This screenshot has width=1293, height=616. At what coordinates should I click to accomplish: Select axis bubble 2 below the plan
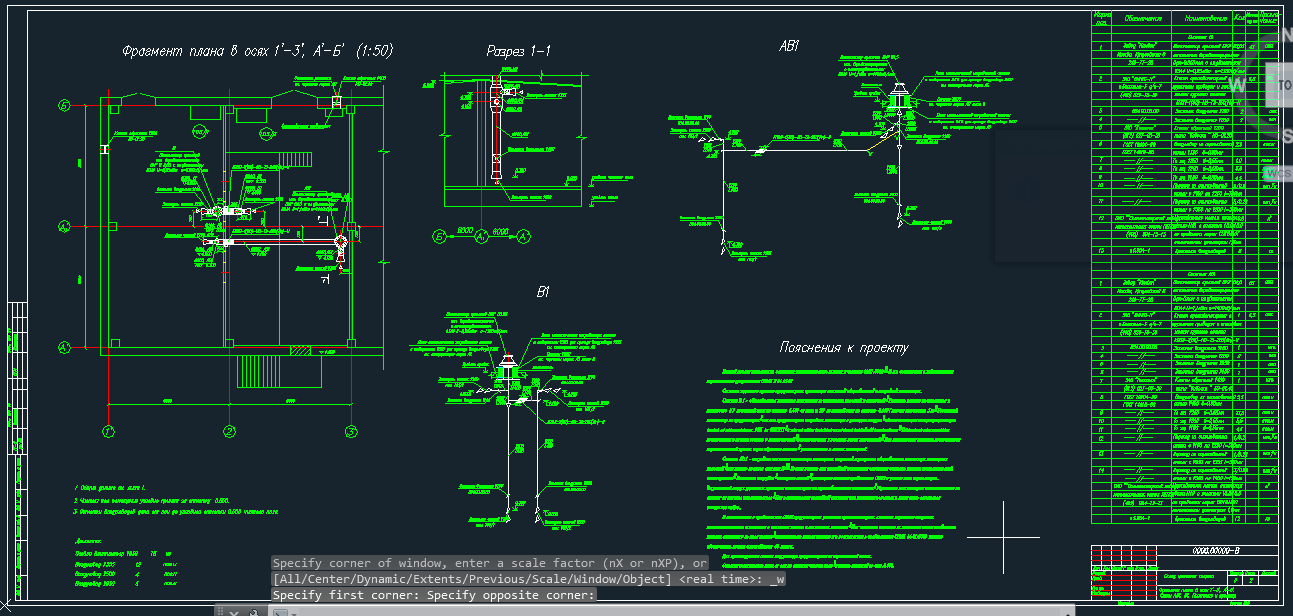pyautogui.click(x=229, y=431)
